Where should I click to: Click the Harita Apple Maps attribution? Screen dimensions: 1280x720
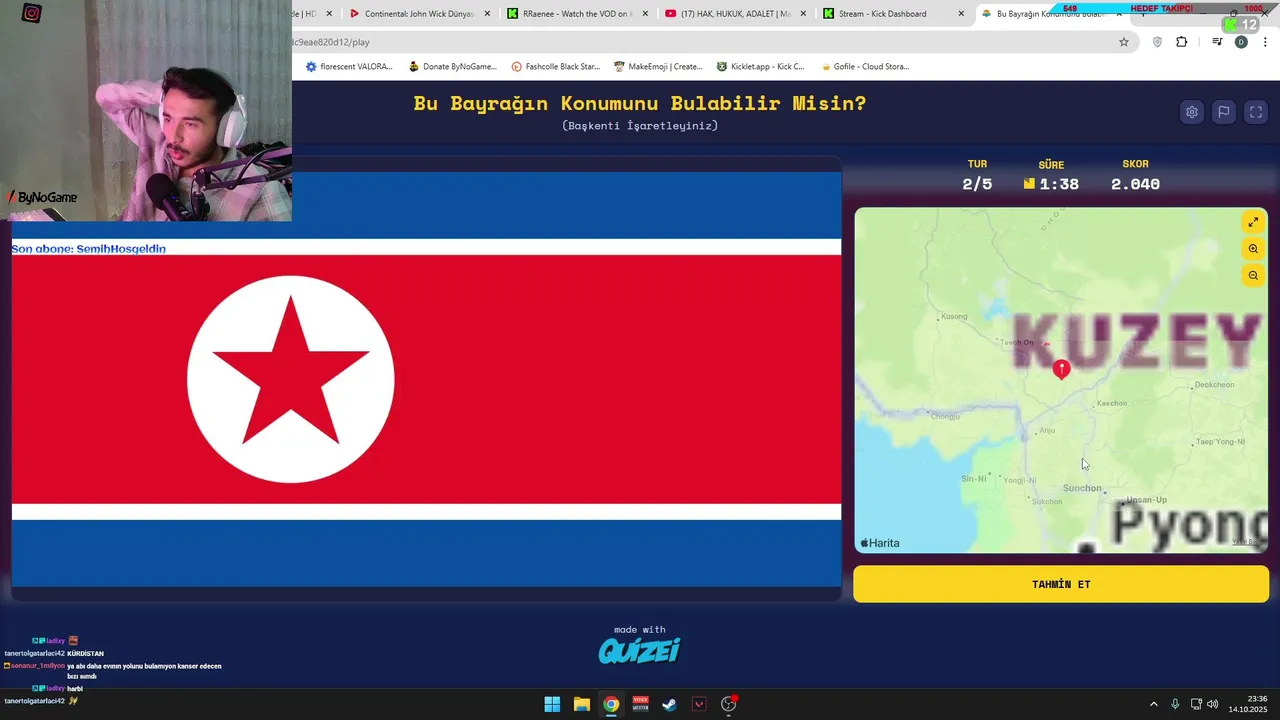coord(880,543)
